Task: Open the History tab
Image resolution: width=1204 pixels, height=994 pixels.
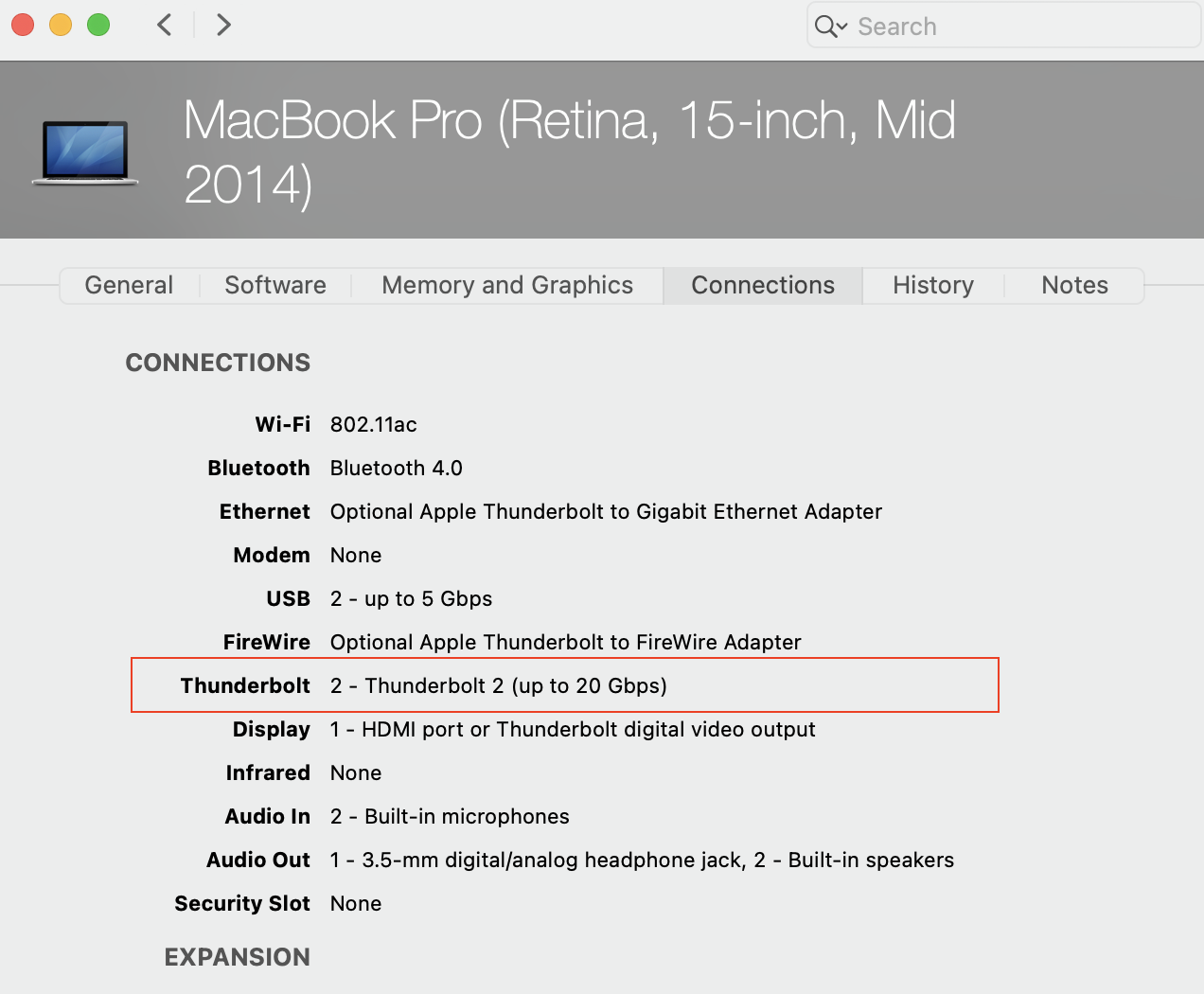Action: (x=933, y=285)
